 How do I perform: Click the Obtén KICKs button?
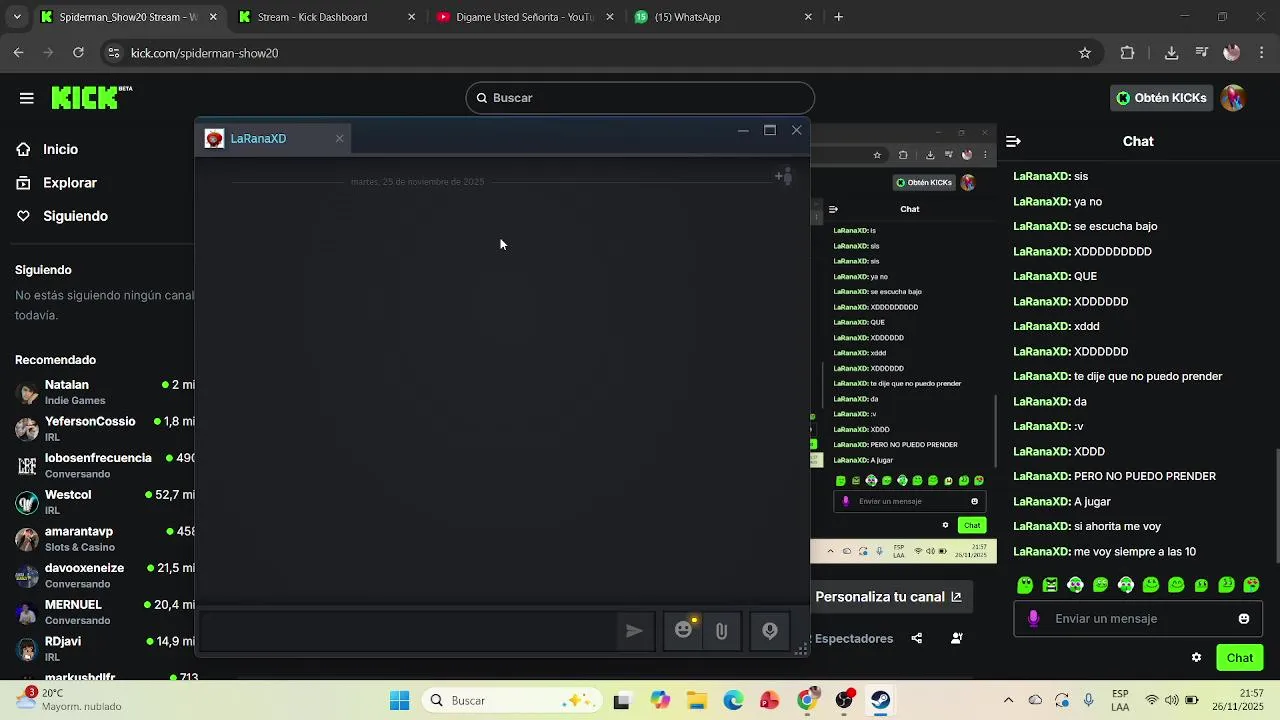(1161, 98)
